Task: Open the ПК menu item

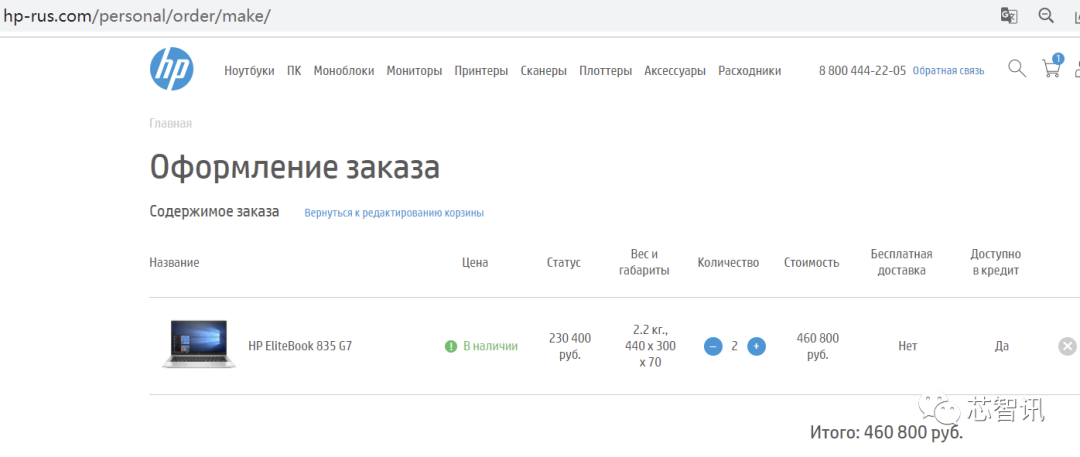Action: (294, 70)
